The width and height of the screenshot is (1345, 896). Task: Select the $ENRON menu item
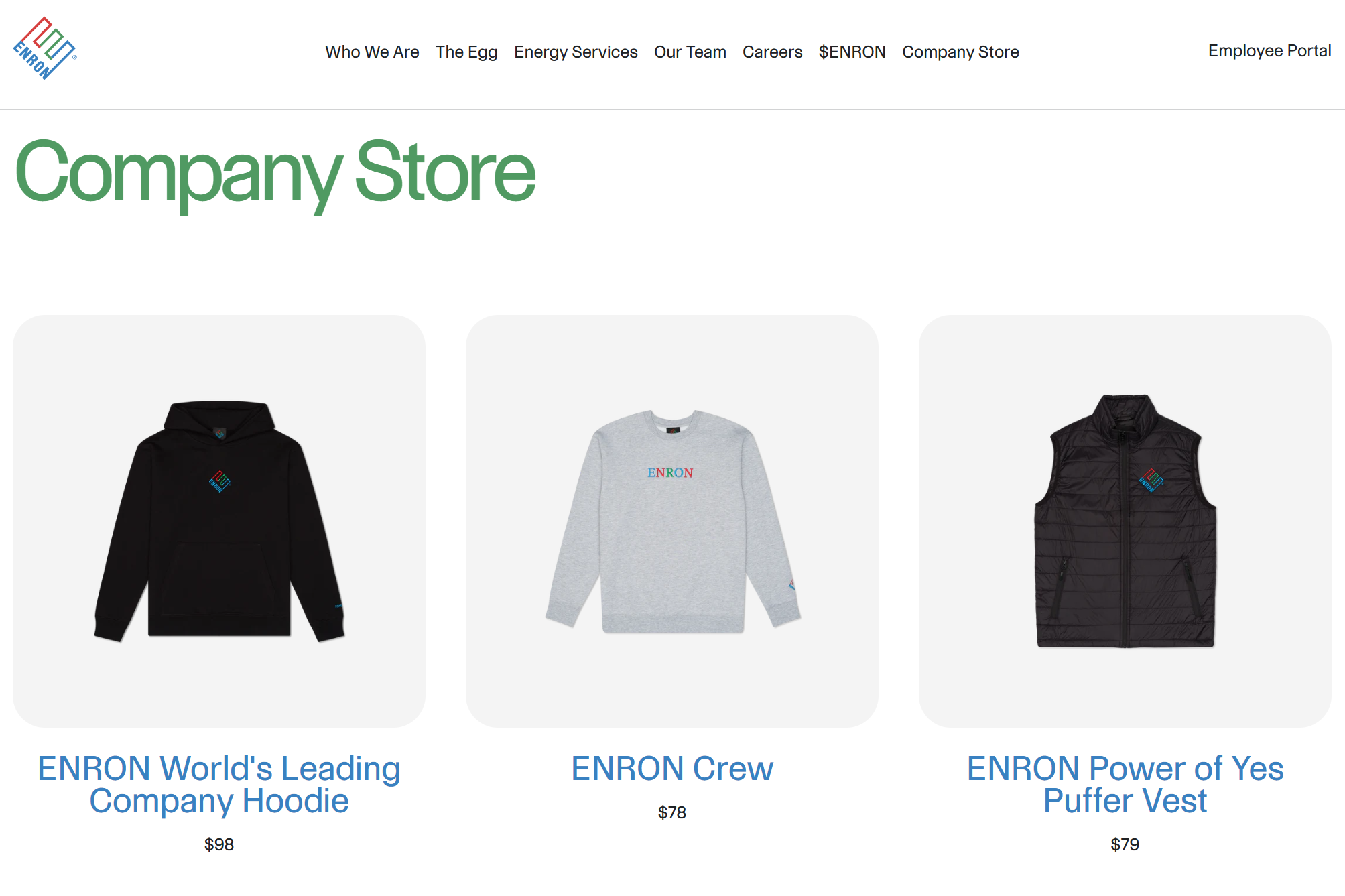coord(852,52)
